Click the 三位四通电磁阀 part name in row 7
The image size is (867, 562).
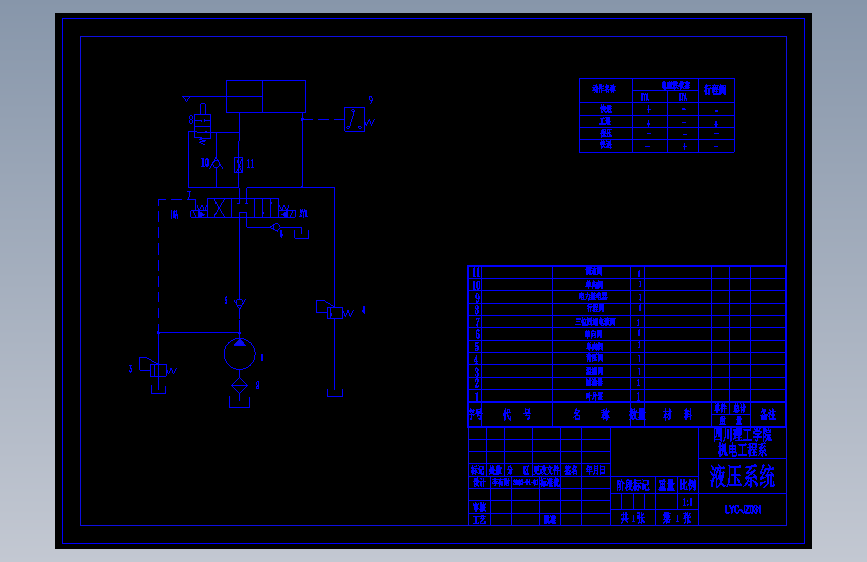click(595, 322)
